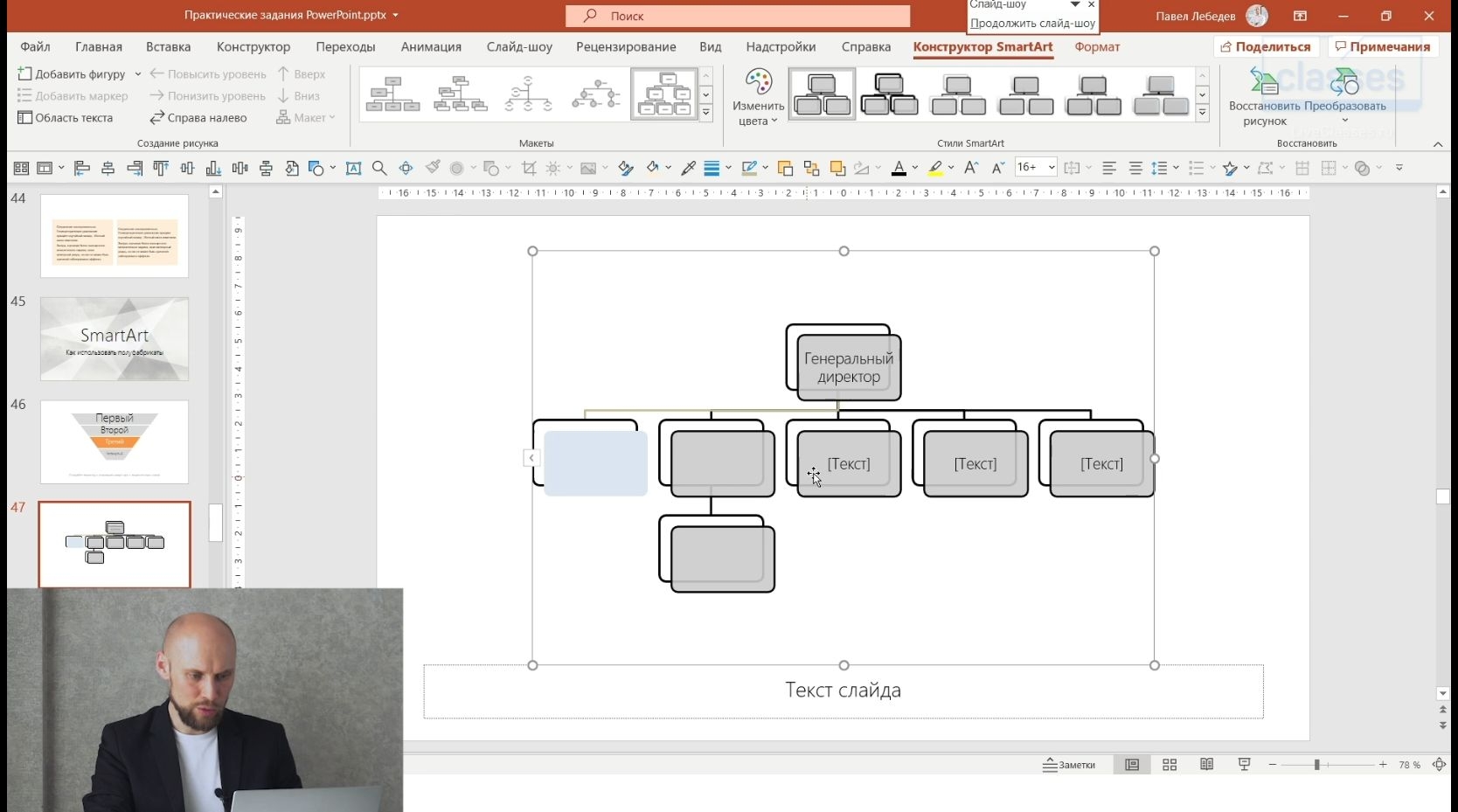Click the slide sorter view icon
Image resolution: width=1458 pixels, height=812 pixels.
pos(1170,765)
